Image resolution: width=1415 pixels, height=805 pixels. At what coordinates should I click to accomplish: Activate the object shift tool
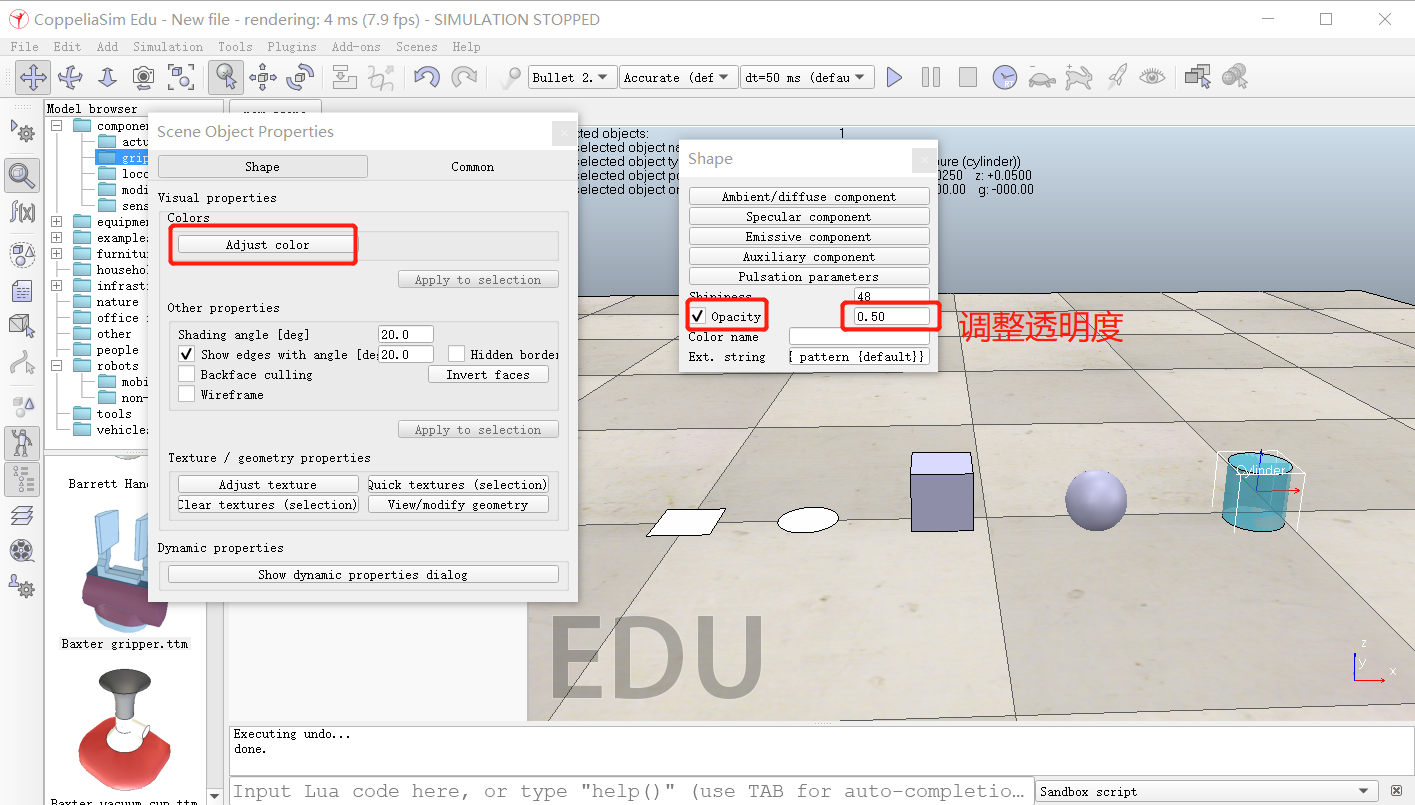pos(263,77)
